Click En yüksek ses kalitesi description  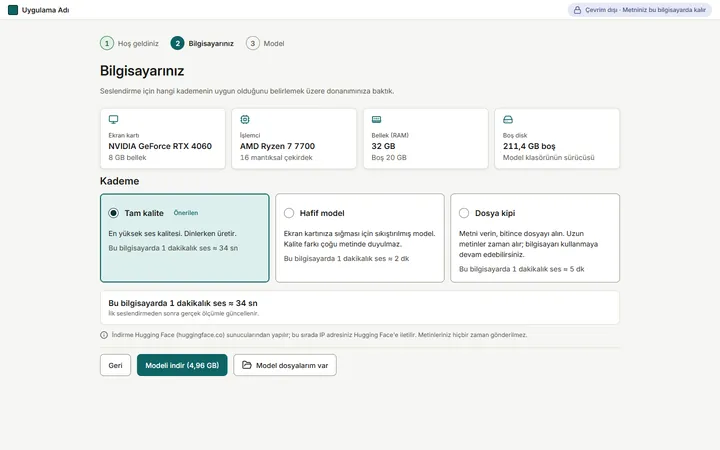pyautogui.click(x=172, y=233)
